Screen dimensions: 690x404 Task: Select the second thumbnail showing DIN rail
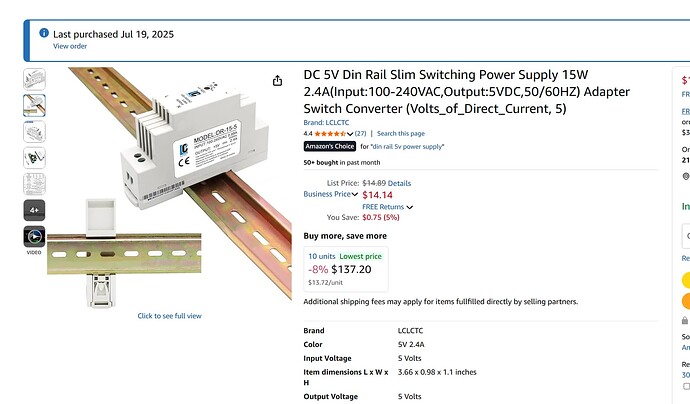(x=34, y=106)
